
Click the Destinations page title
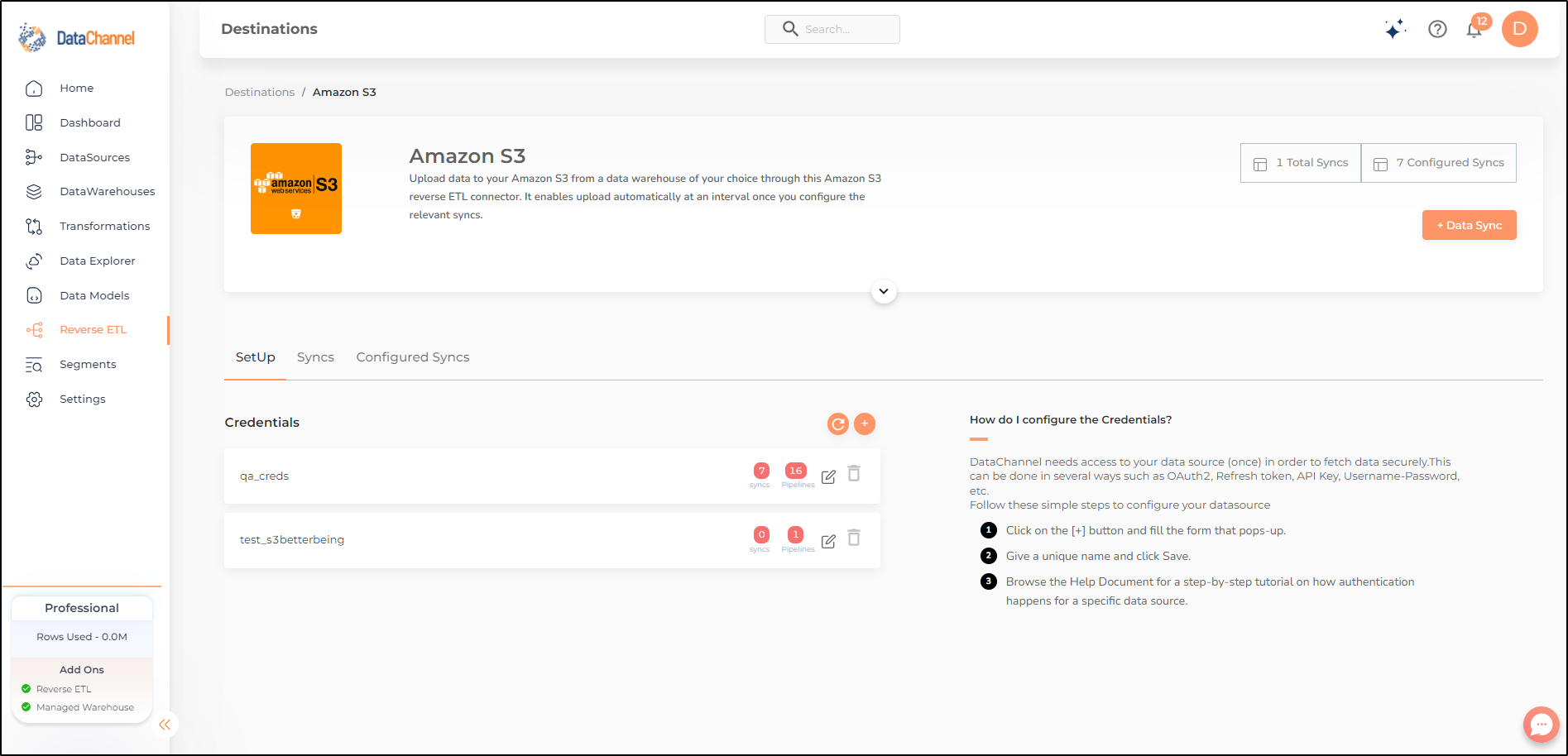269,29
